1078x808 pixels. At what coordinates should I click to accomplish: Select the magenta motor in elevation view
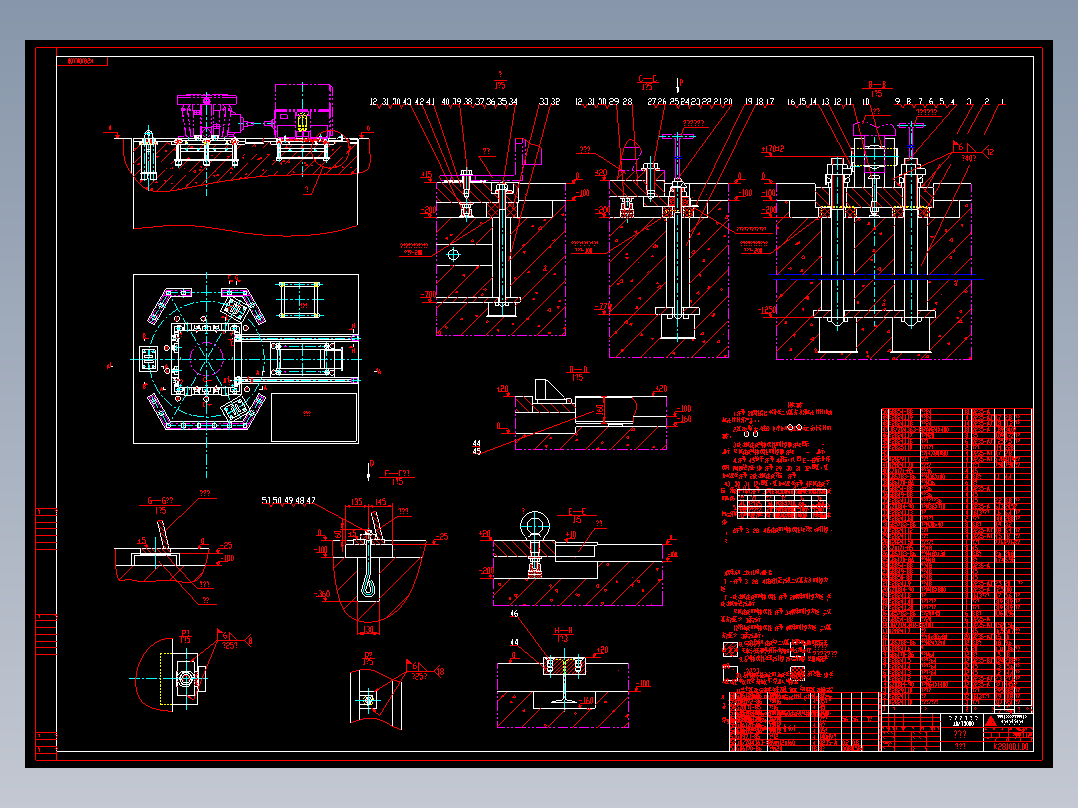pos(304,109)
